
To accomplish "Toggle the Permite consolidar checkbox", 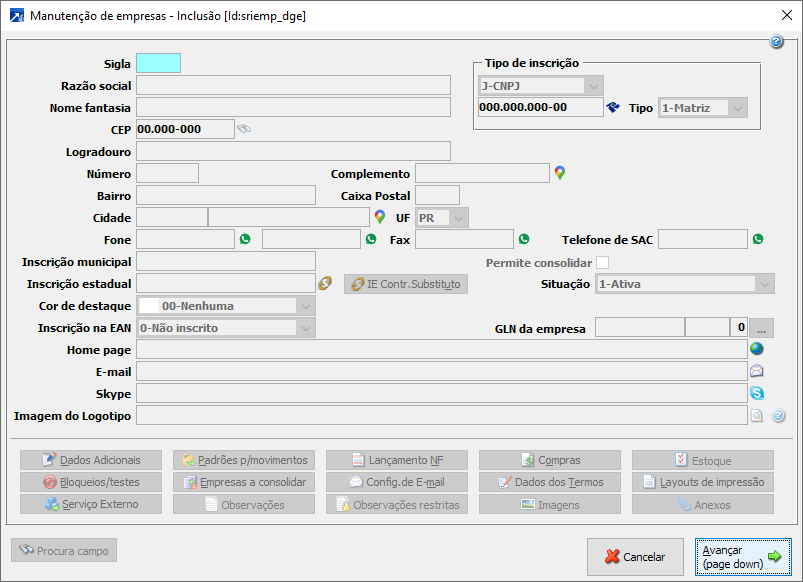I will click(x=603, y=262).
